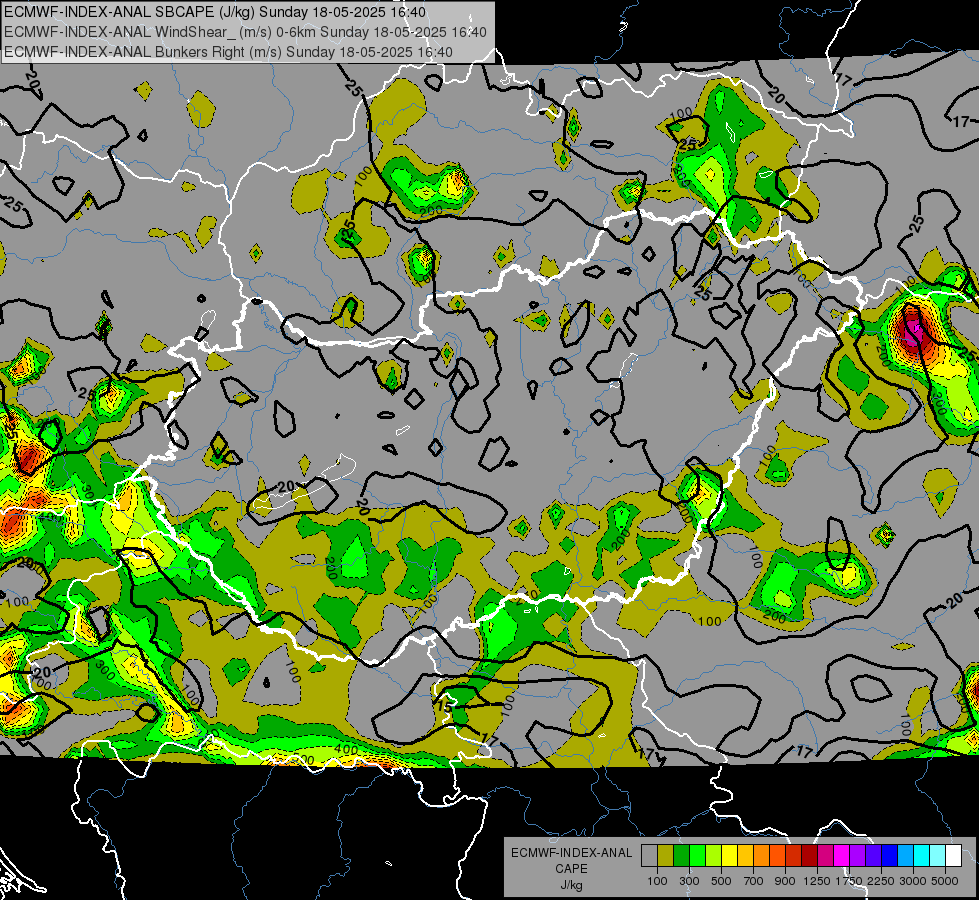
Task: Click the 900 legend scale value
Action: 785,881
